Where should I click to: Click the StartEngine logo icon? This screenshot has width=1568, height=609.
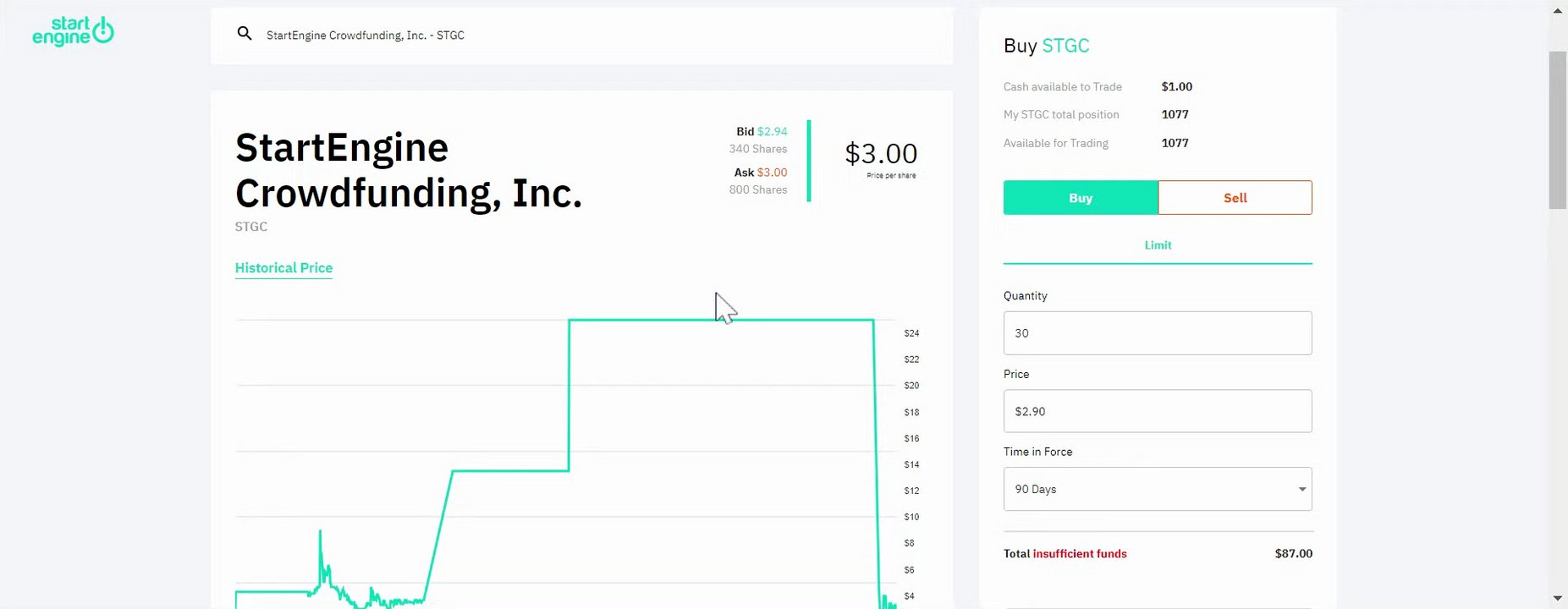click(x=73, y=31)
